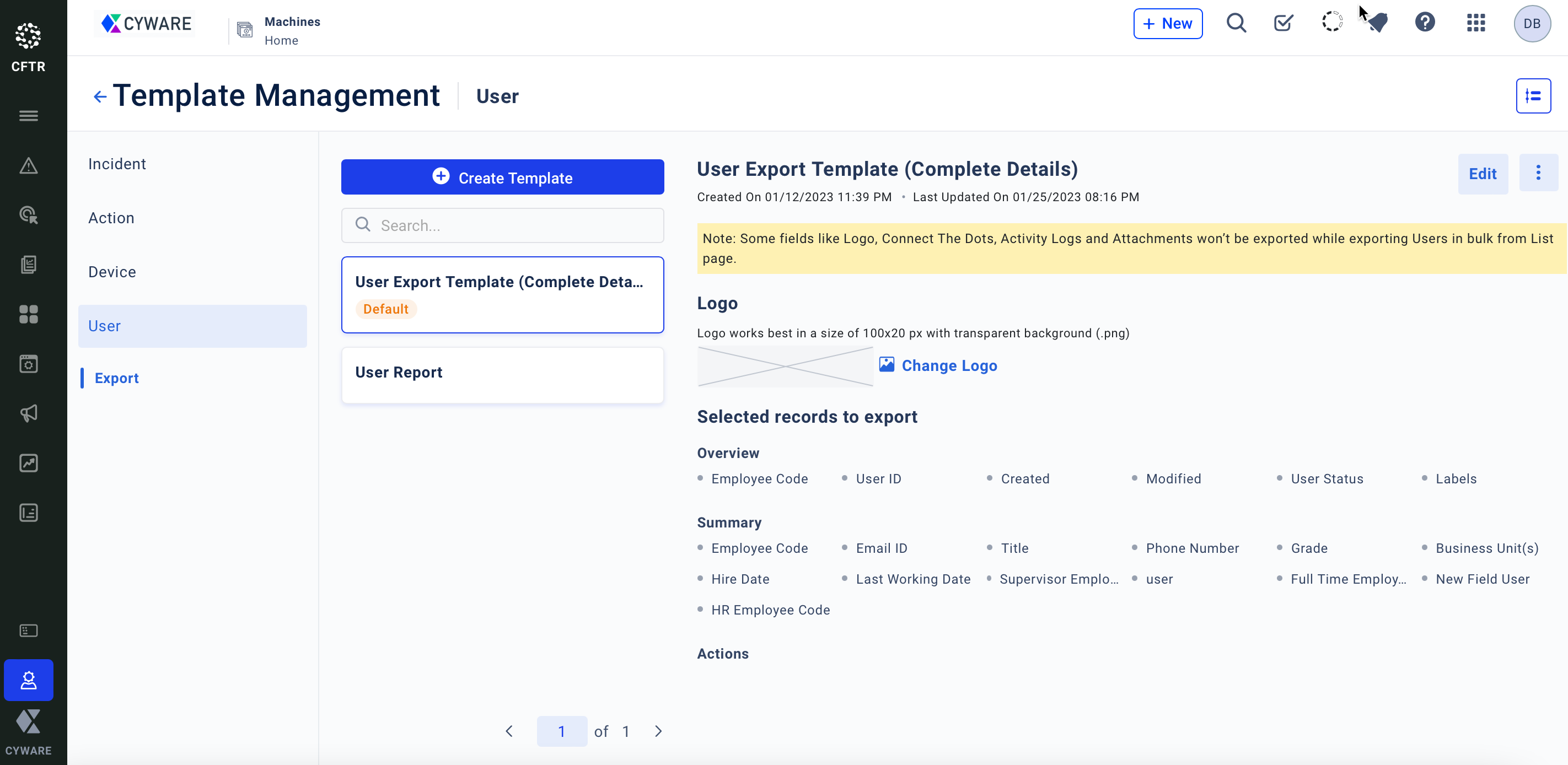Click the Edit button
1568x765 pixels.
(1481, 174)
